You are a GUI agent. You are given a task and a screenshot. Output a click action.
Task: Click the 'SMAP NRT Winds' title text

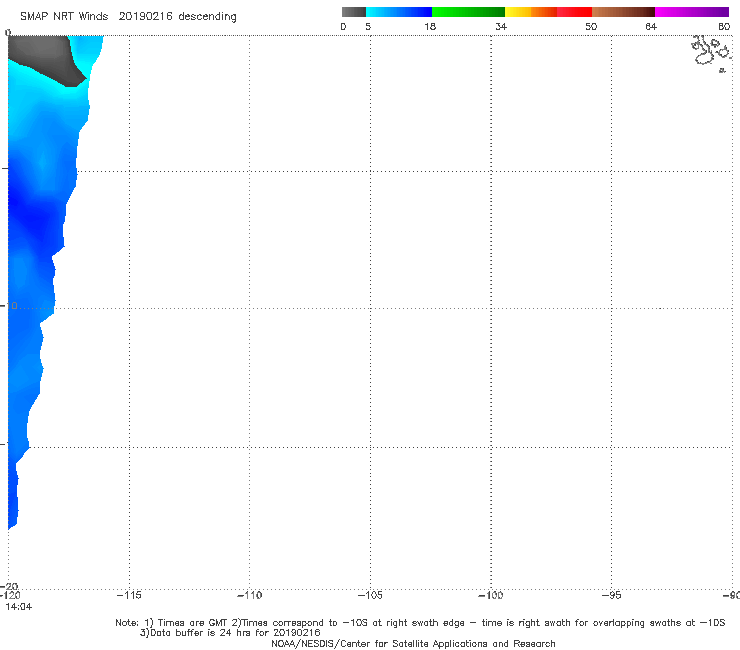(64, 17)
